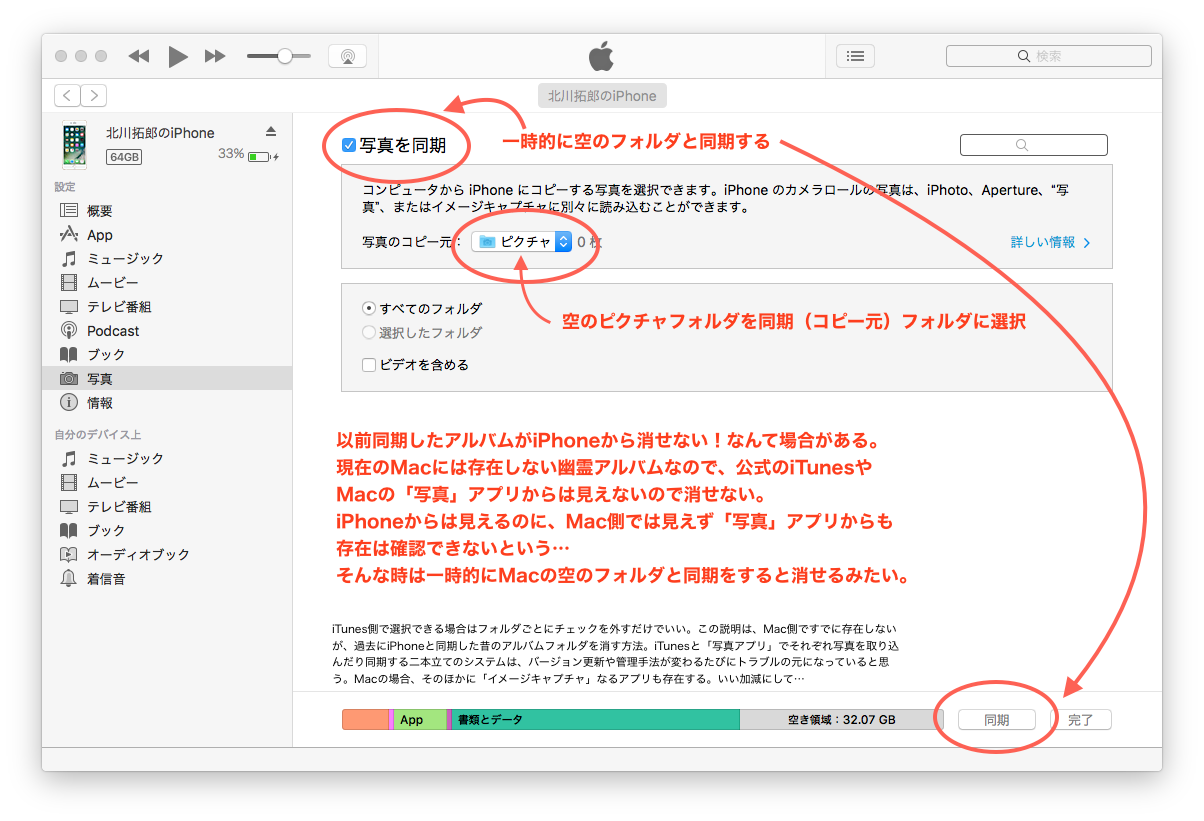
Task: Click the 64GB capacity badge
Action: tap(125, 157)
